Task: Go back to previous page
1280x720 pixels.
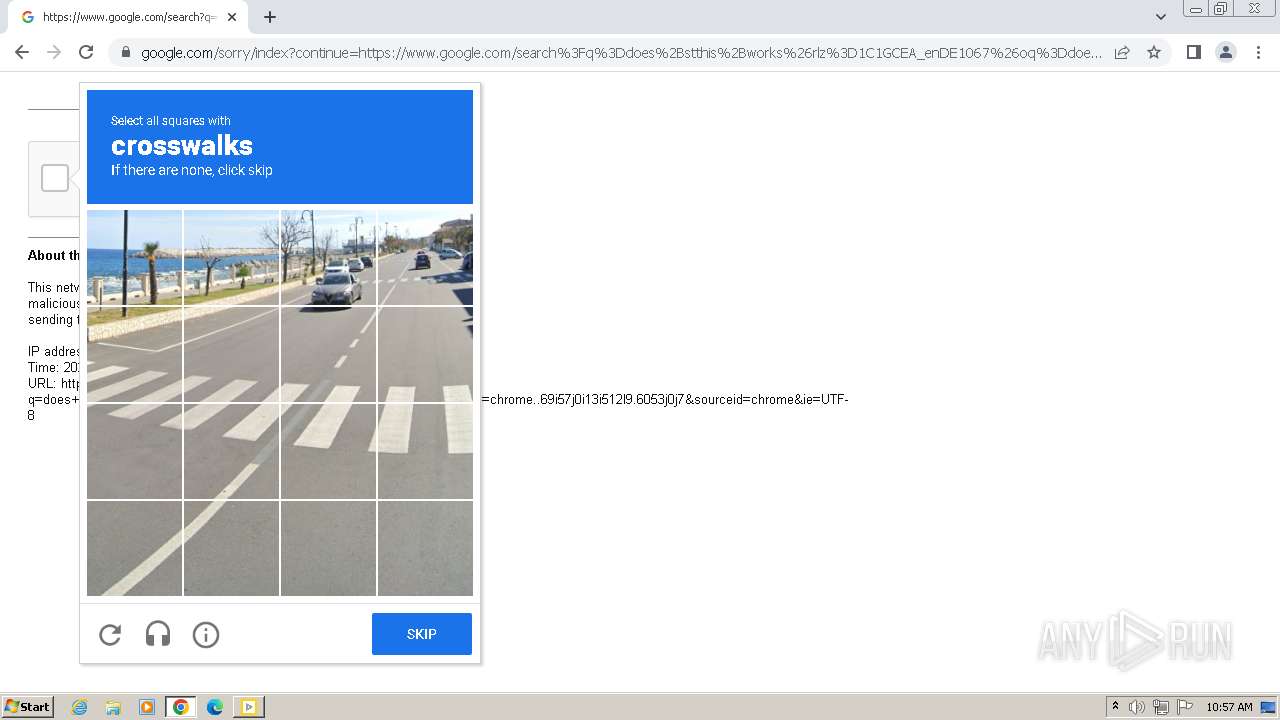Action: point(22,52)
